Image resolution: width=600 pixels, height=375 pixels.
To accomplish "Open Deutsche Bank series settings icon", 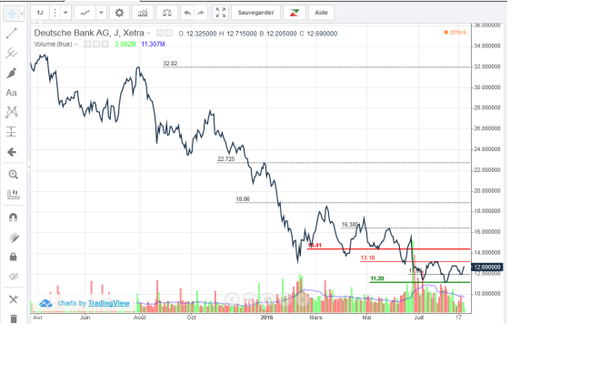I will (x=169, y=33).
